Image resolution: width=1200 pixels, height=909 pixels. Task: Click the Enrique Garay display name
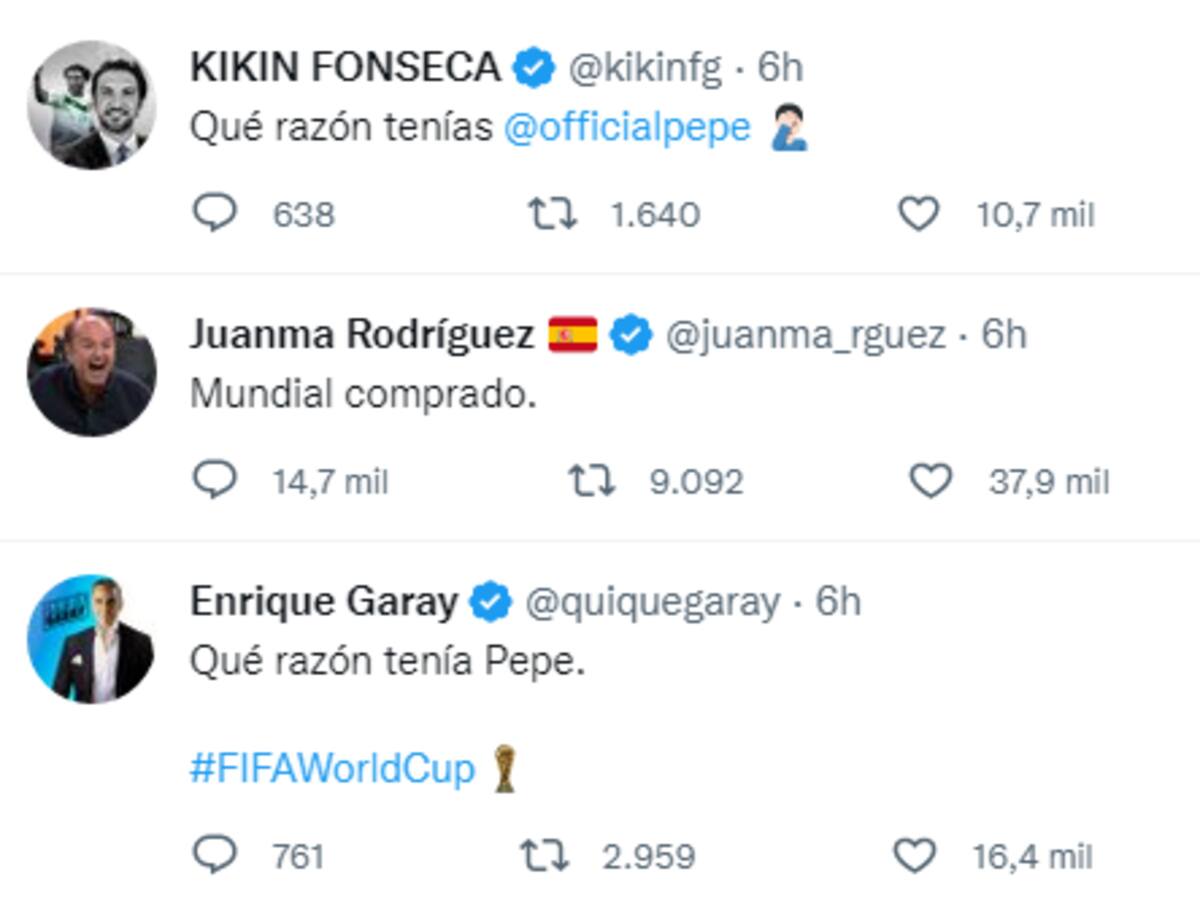pyautogui.click(x=324, y=602)
